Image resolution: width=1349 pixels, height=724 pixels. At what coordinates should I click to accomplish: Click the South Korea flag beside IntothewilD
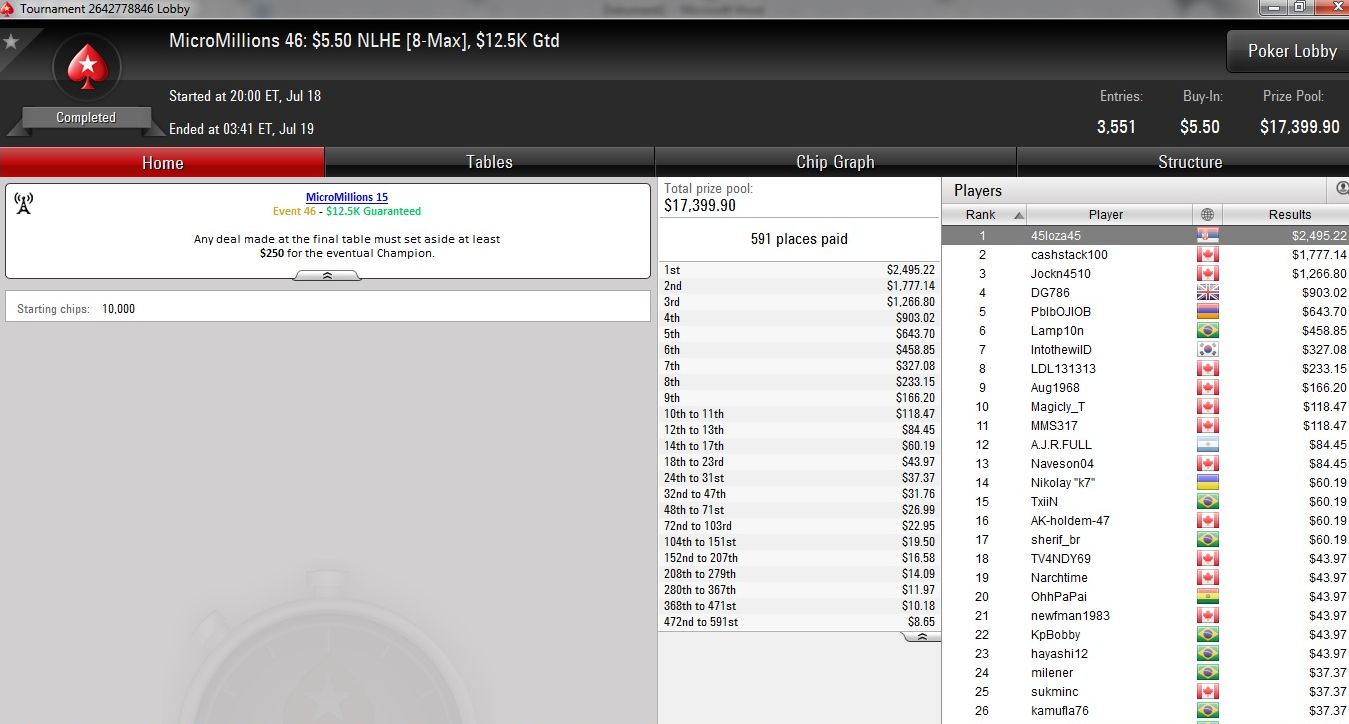[x=1207, y=350]
